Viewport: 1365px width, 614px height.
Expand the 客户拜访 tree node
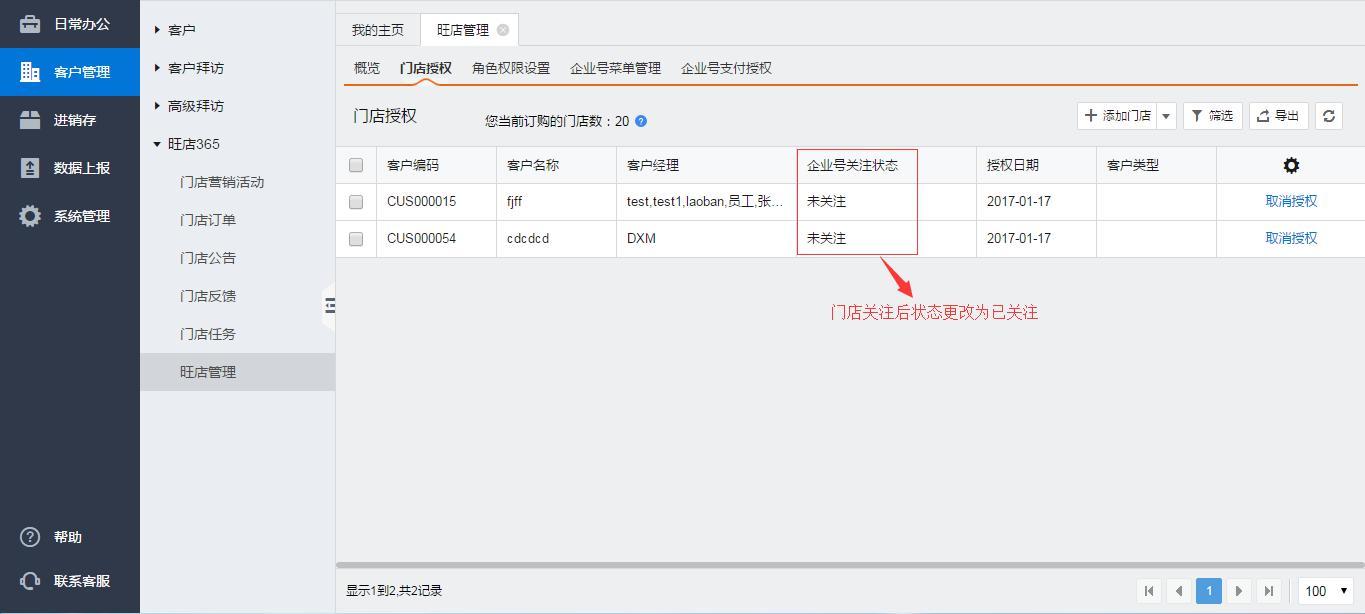click(x=158, y=68)
